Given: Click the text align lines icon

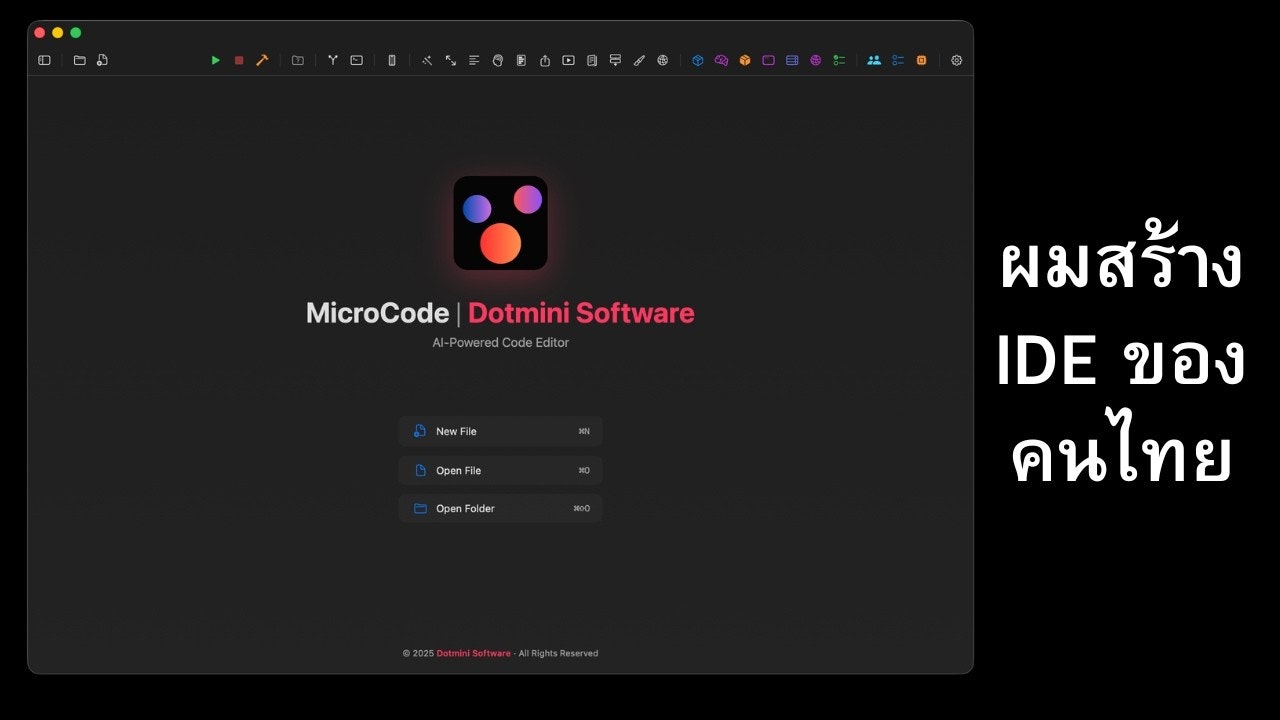Looking at the screenshot, I should (474, 60).
